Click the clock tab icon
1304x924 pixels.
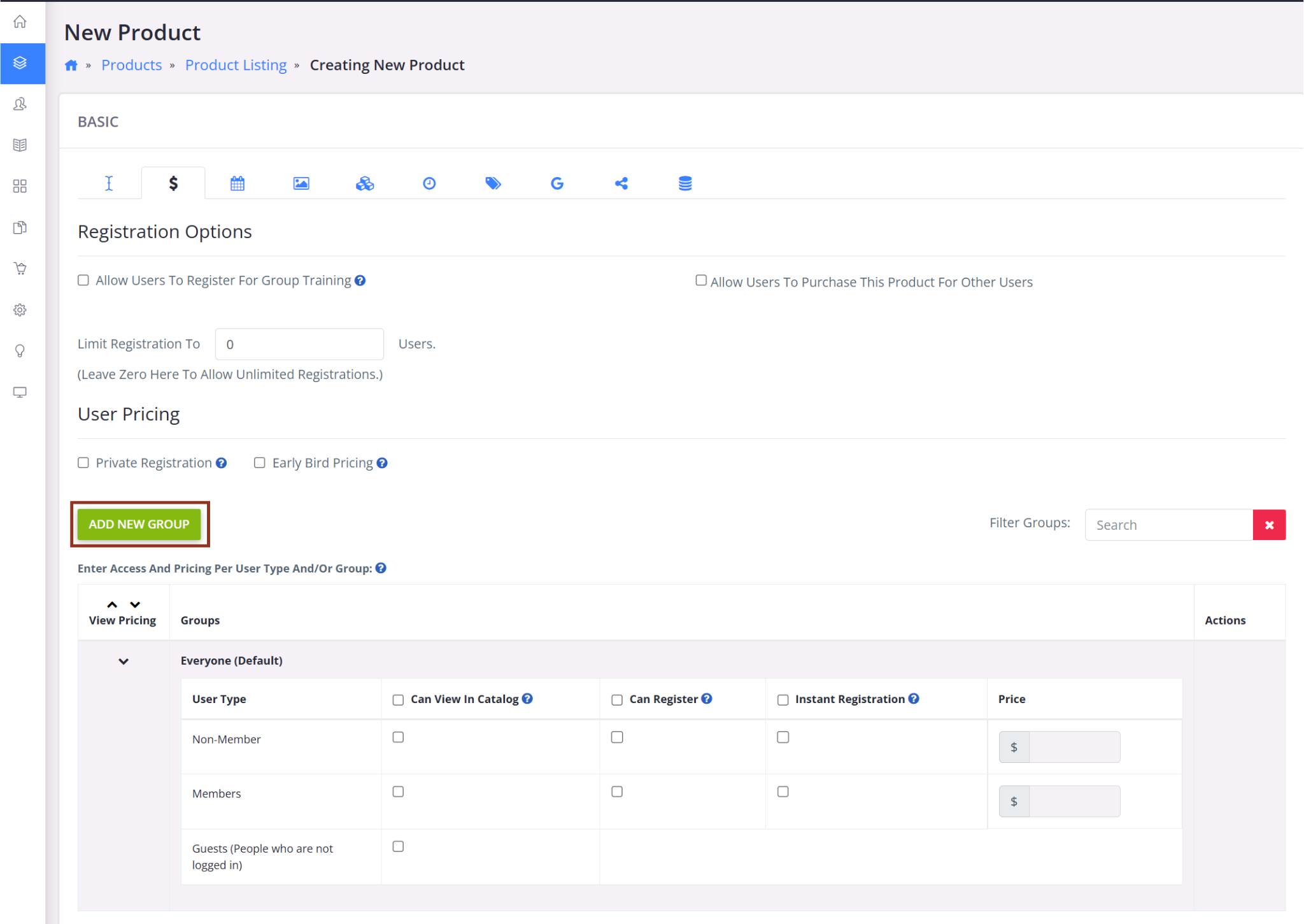click(429, 183)
